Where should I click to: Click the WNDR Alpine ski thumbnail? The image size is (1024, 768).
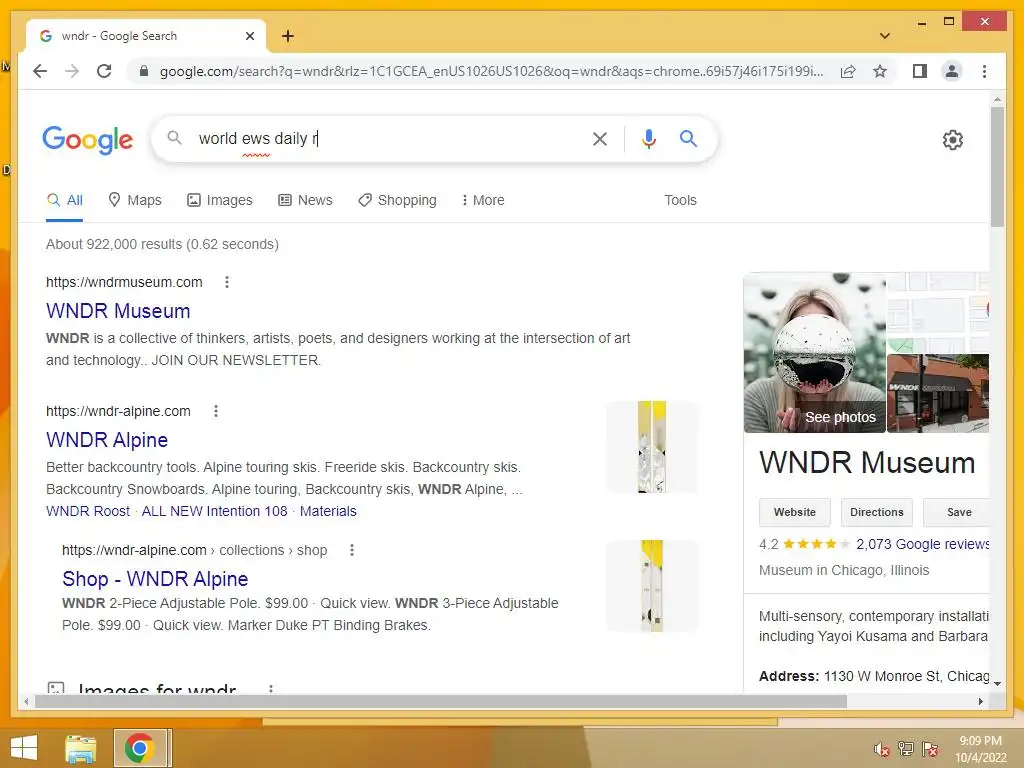pos(652,447)
